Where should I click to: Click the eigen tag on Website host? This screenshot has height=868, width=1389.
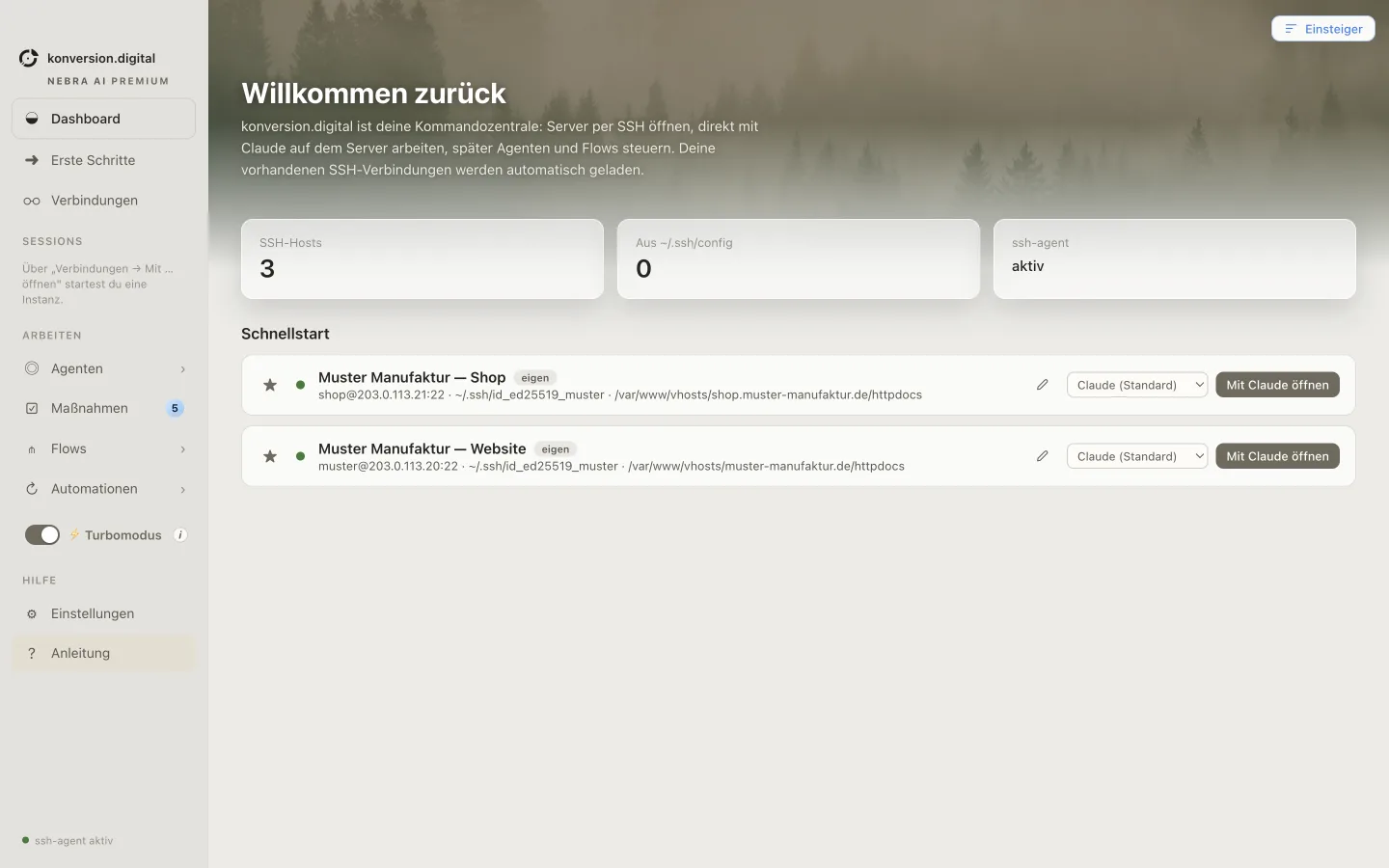pyautogui.click(x=556, y=449)
